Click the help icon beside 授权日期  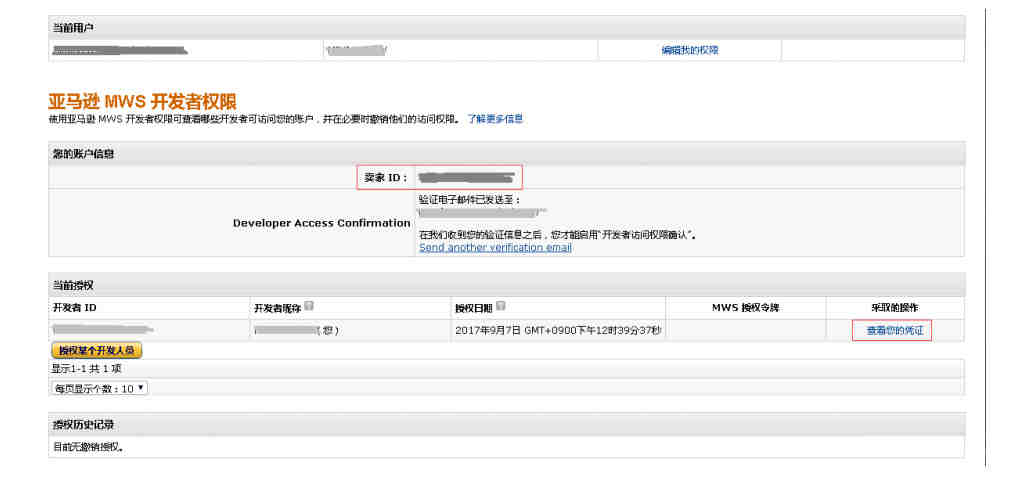click(x=500, y=306)
